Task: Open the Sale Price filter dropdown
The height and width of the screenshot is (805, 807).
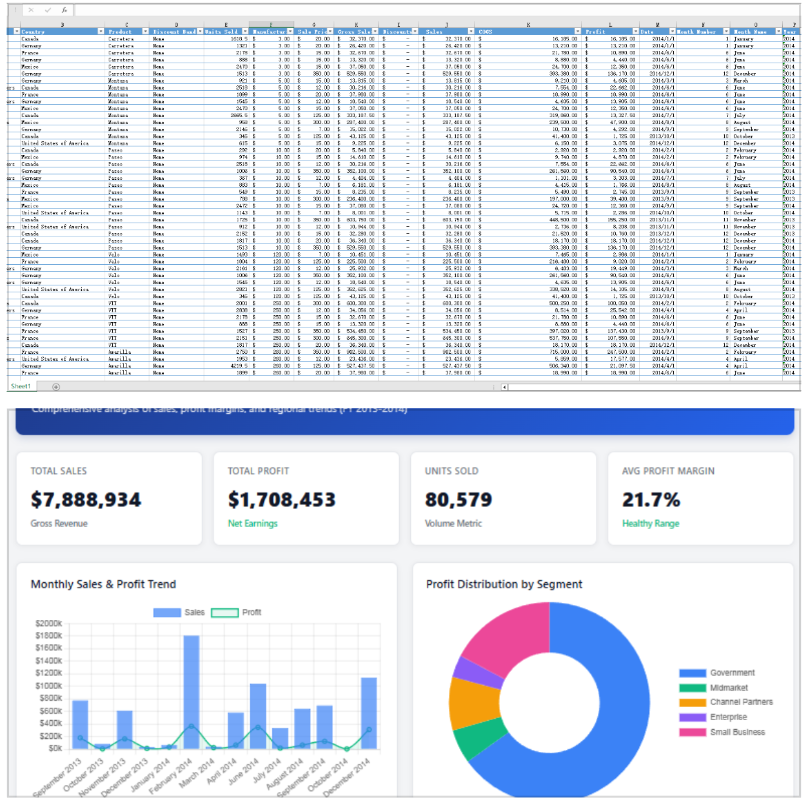Action: tap(330, 31)
